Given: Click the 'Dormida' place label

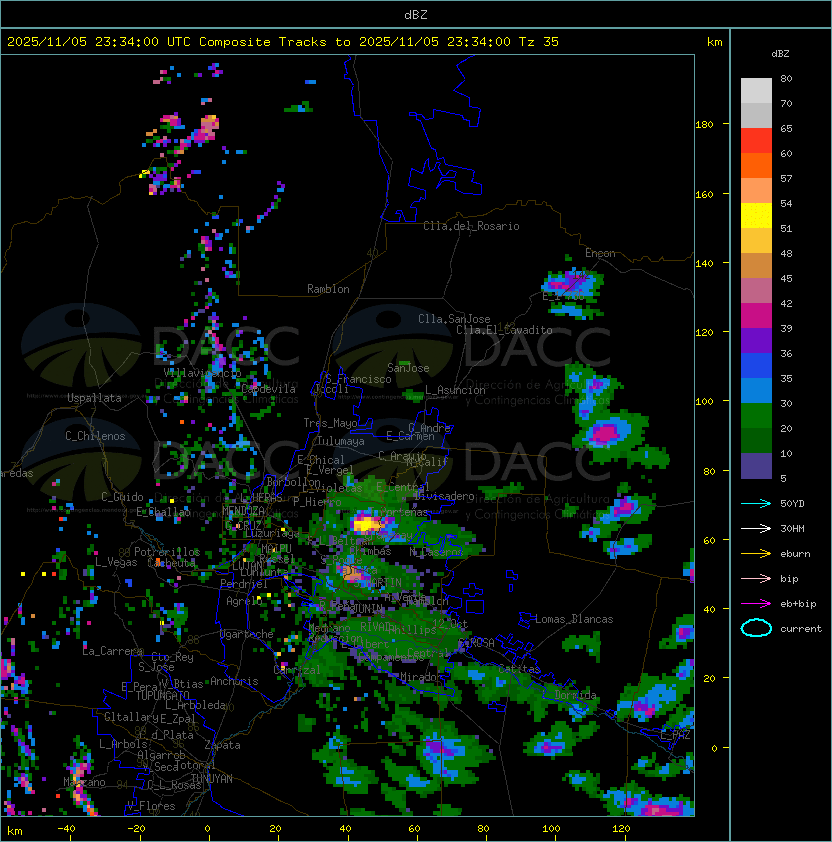Looking at the screenshot, I should pyautogui.click(x=575, y=695).
